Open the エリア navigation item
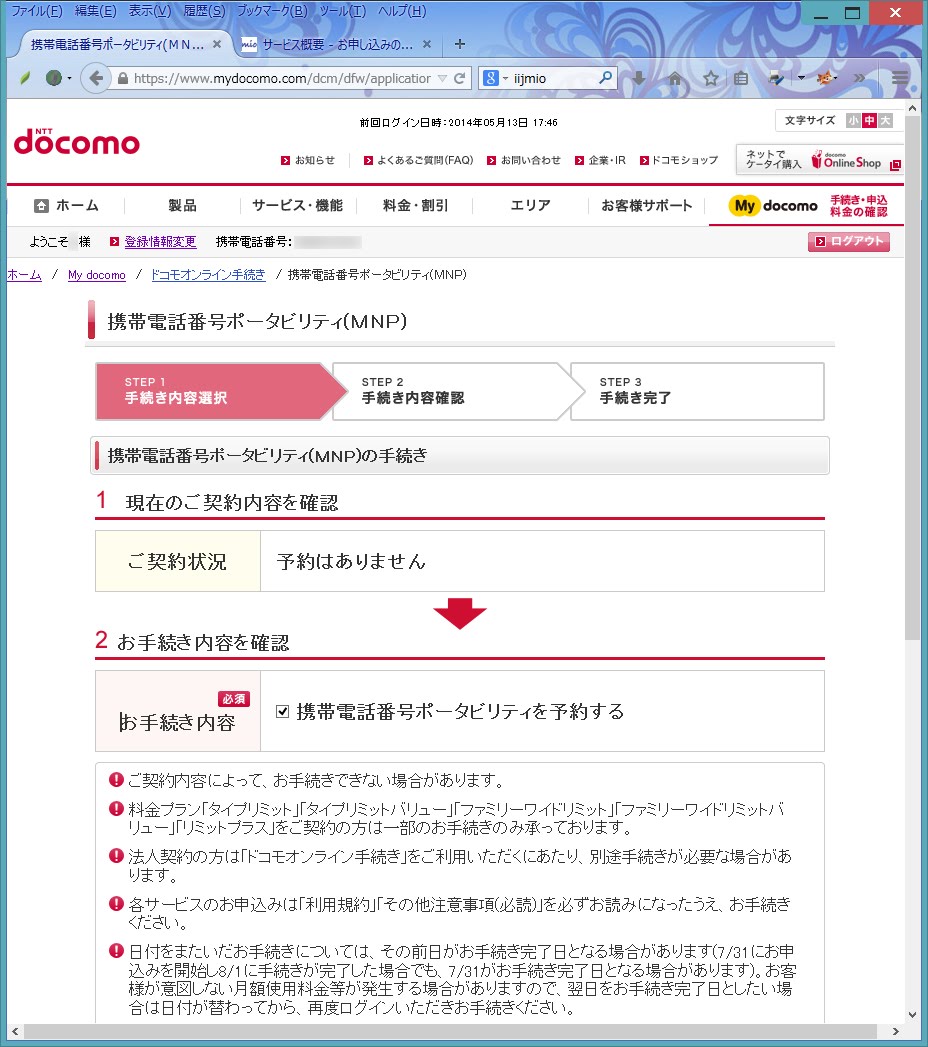The width and height of the screenshot is (928, 1047). click(530, 206)
